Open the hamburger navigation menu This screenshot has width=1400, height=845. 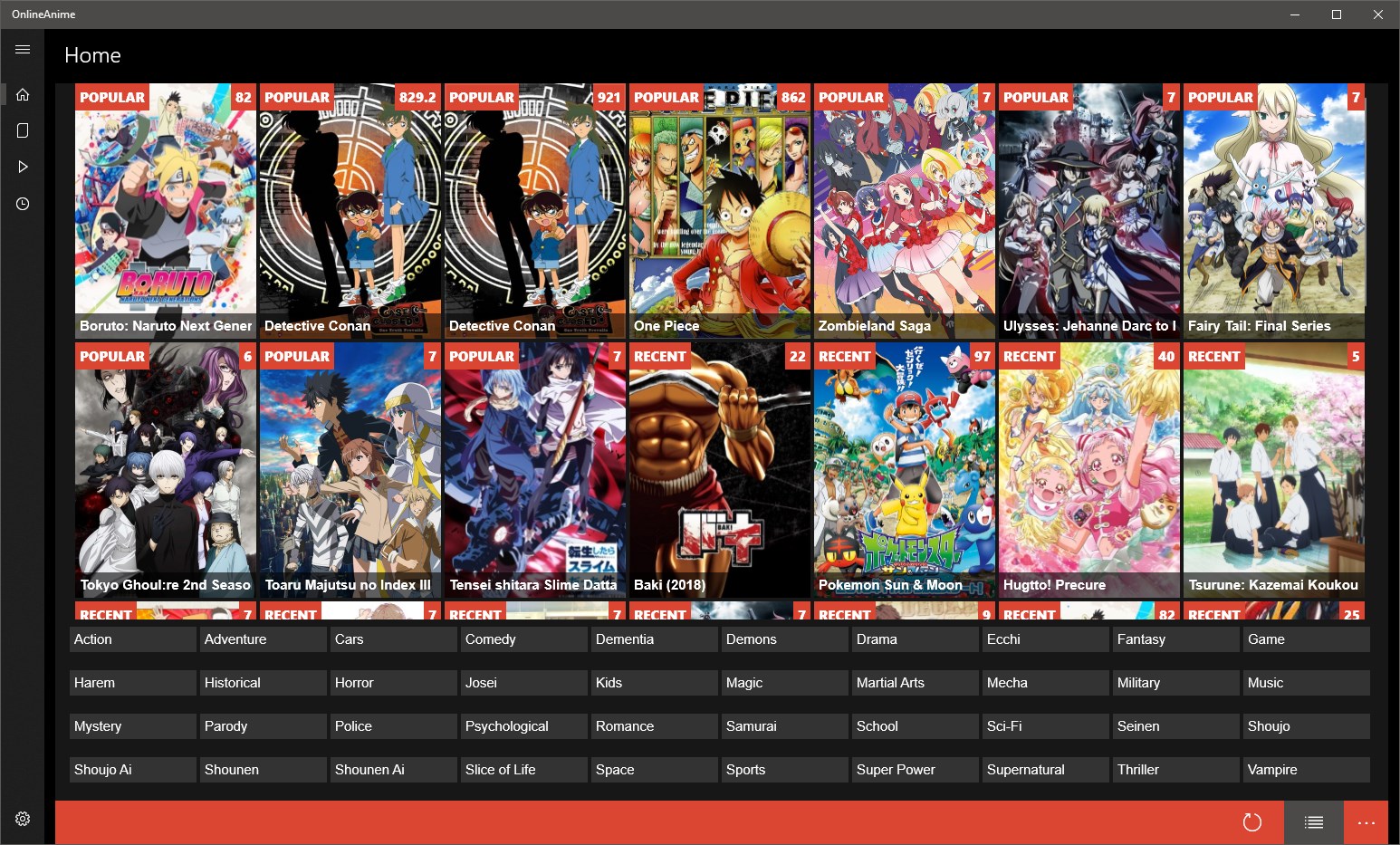tap(23, 50)
